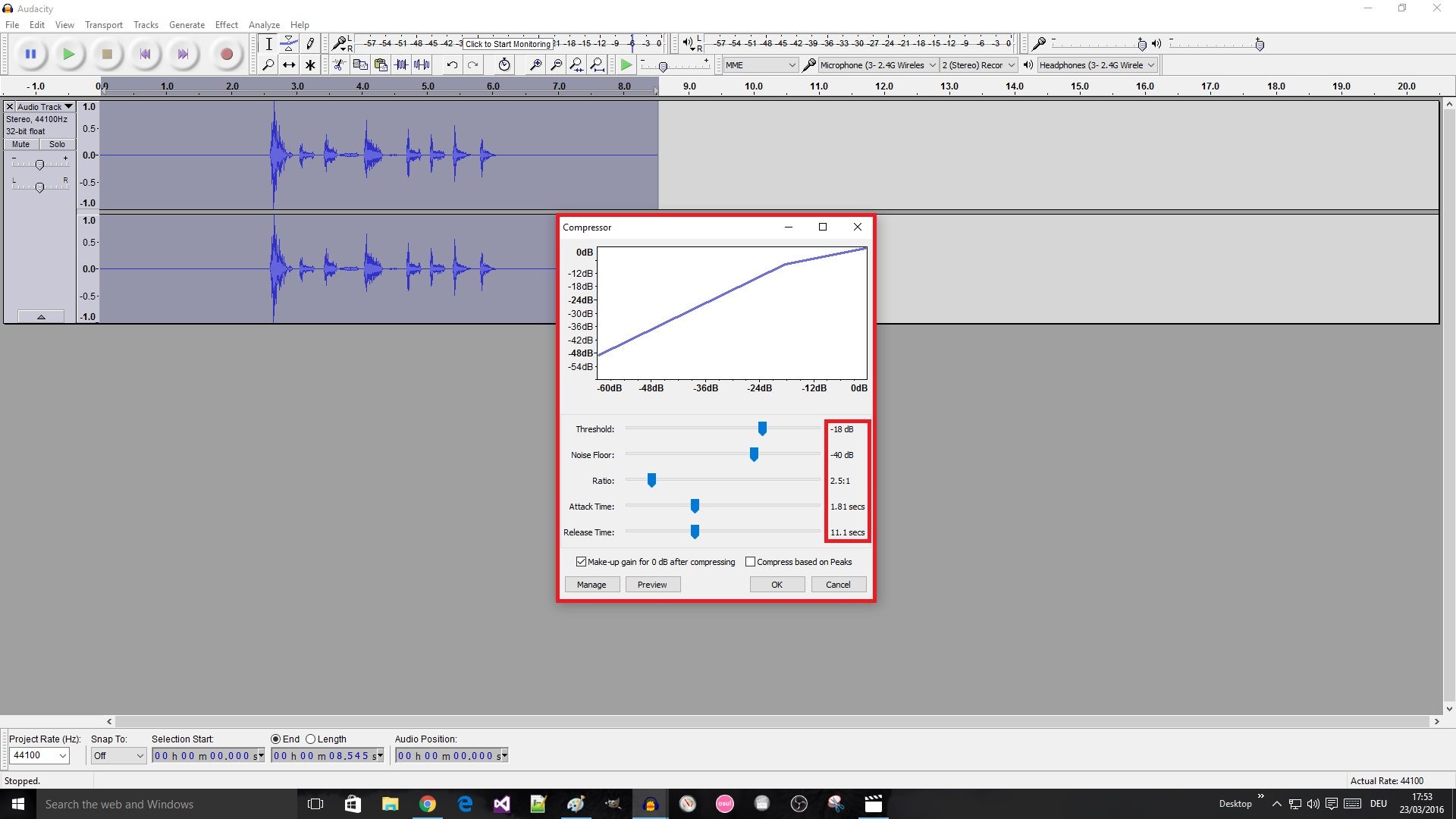The width and height of the screenshot is (1456, 819).
Task: Click the Silence audio icon
Action: pos(422,65)
